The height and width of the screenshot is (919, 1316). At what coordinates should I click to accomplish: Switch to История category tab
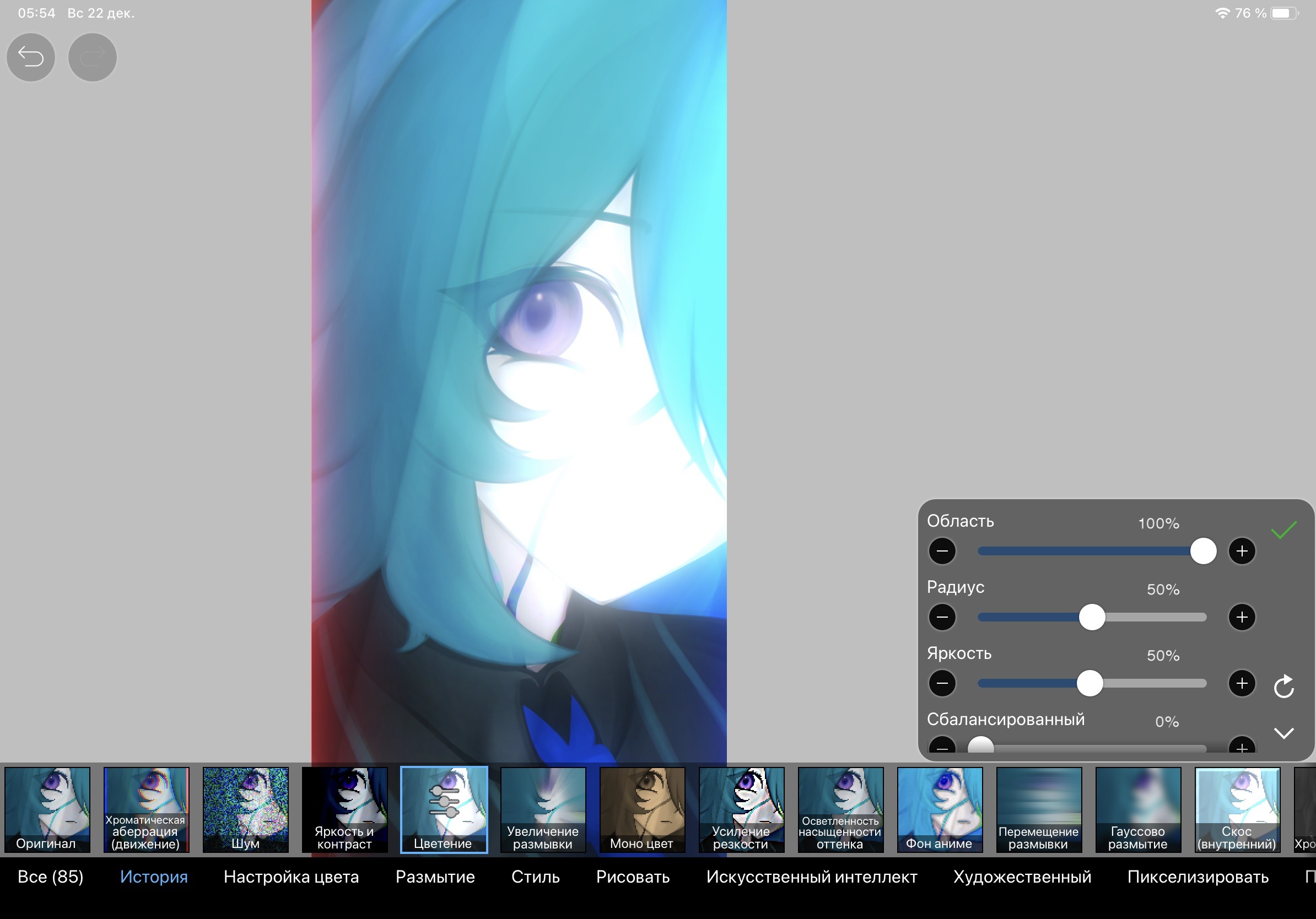pos(154,877)
